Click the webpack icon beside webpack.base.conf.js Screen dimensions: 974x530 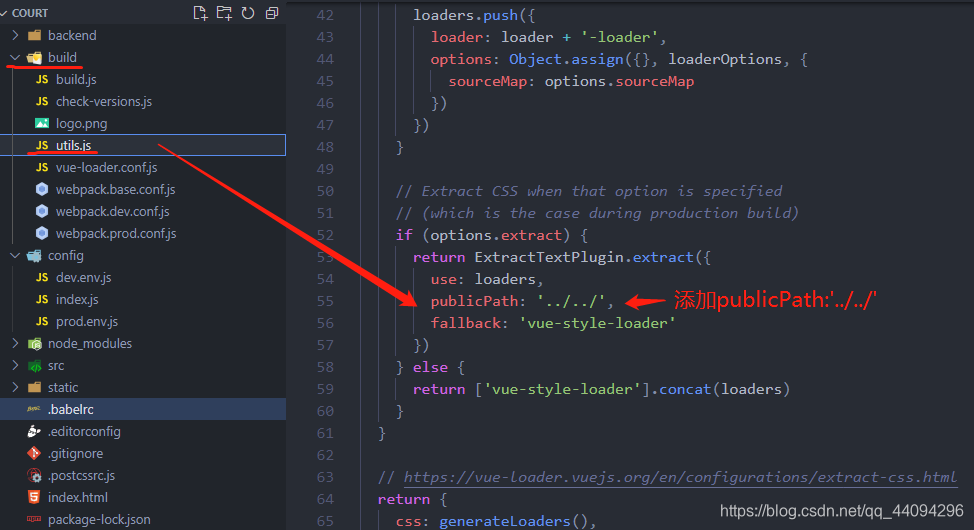click(42, 190)
